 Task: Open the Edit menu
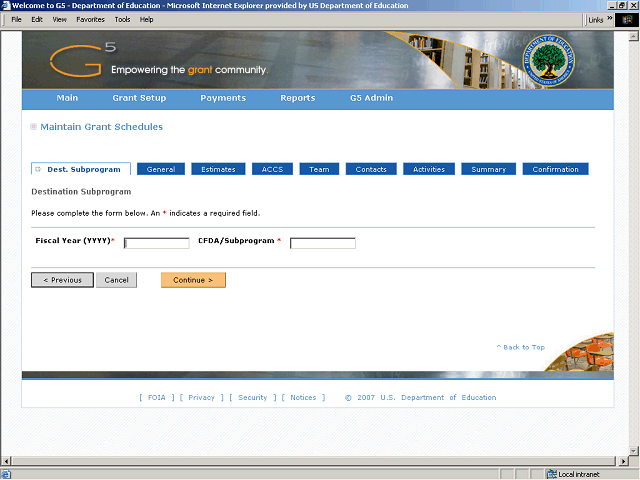[37, 19]
